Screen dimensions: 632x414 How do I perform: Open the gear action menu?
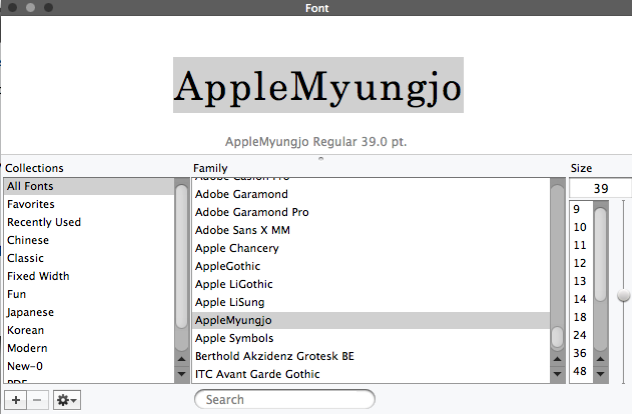[67, 400]
